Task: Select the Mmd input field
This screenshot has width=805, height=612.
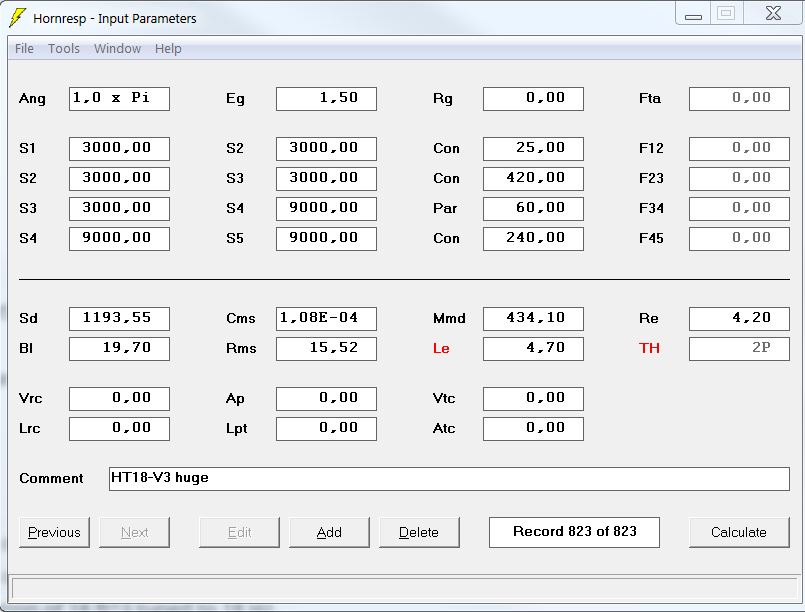Action: [x=533, y=318]
